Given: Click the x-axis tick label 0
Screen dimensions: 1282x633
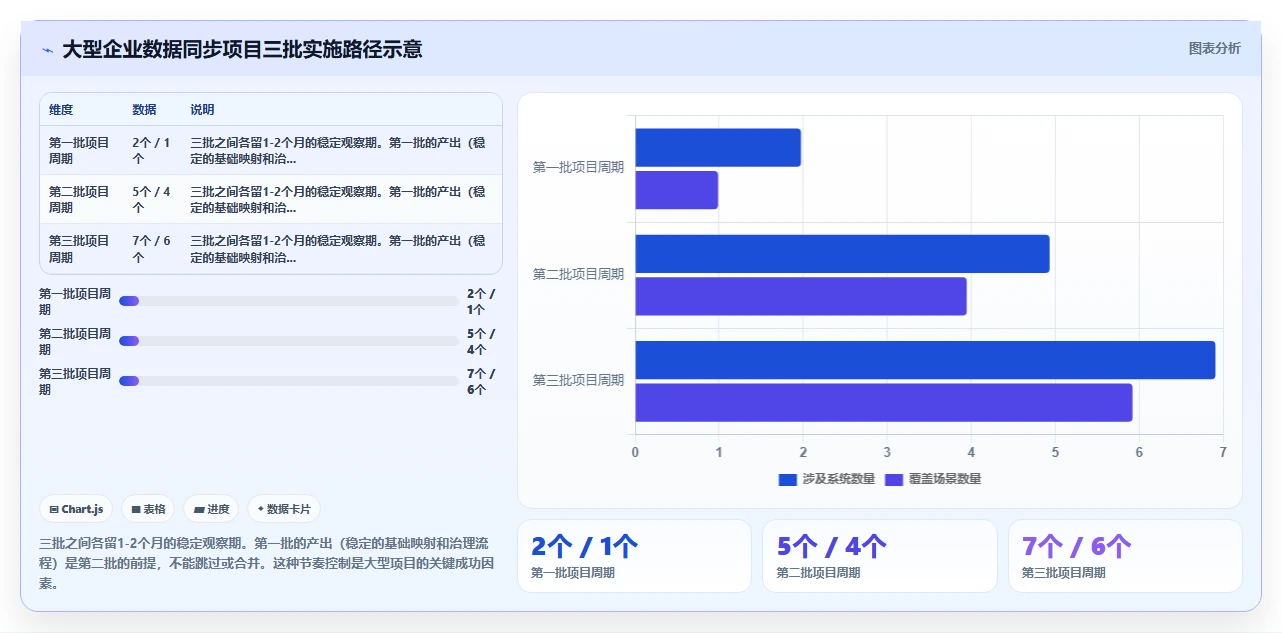Looking at the screenshot, I should [x=635, y=452].
